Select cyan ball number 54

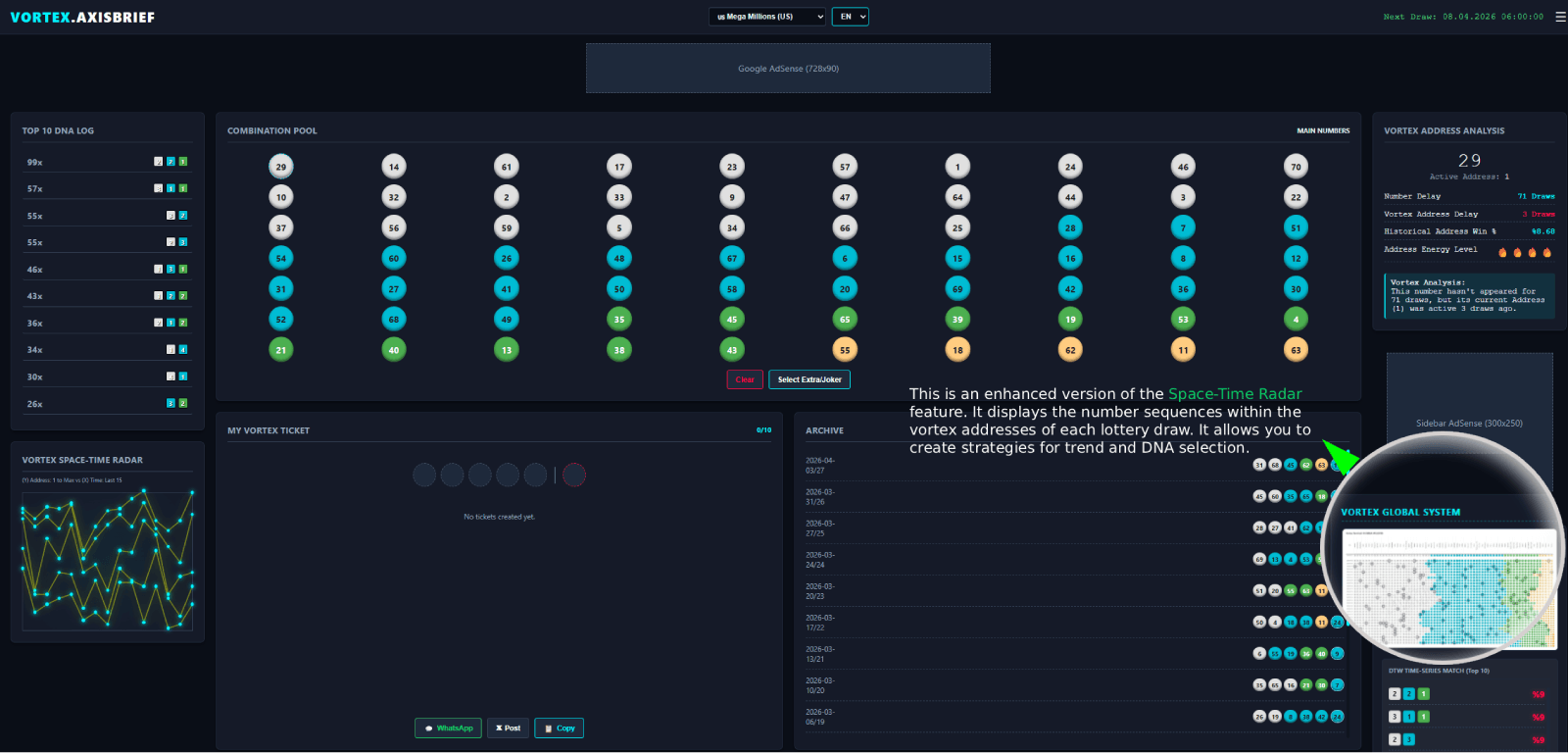[281, 259]
